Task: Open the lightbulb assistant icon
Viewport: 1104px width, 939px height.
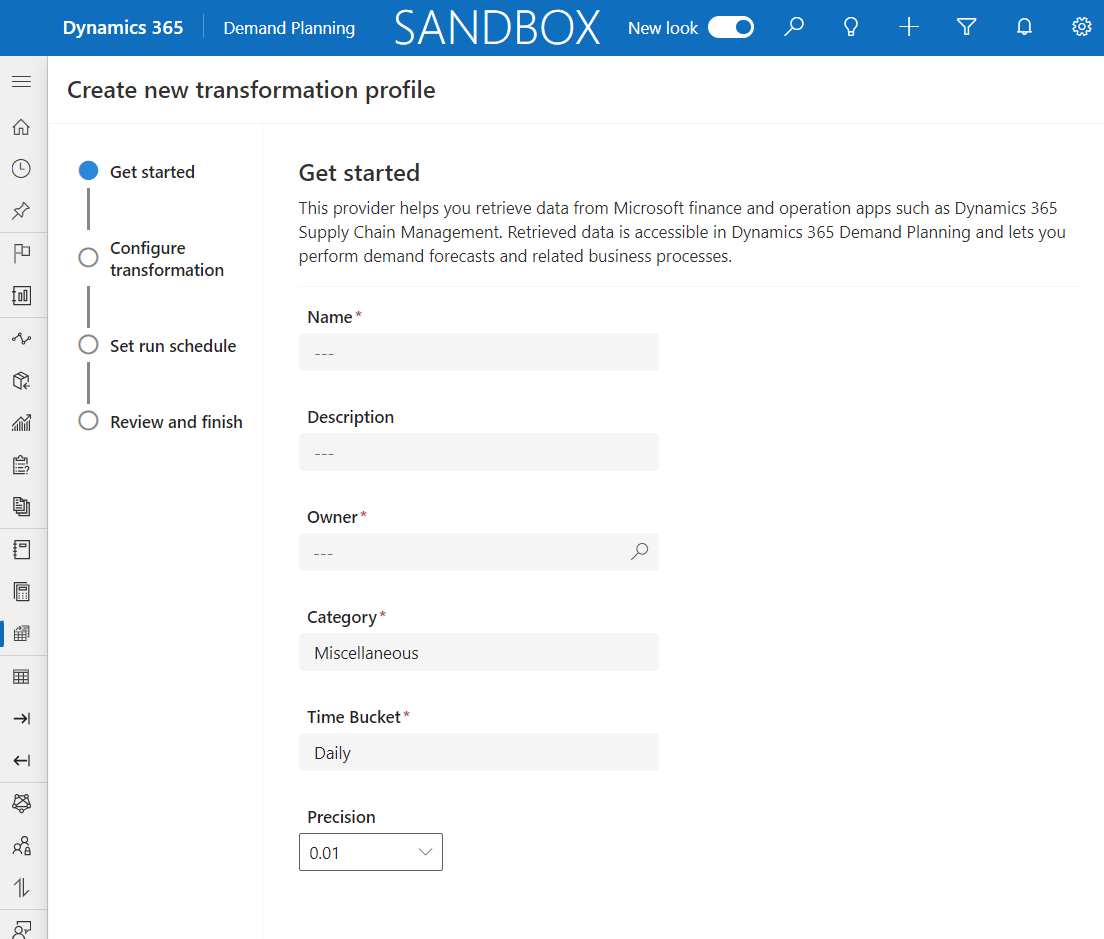Action: point(851,27)
